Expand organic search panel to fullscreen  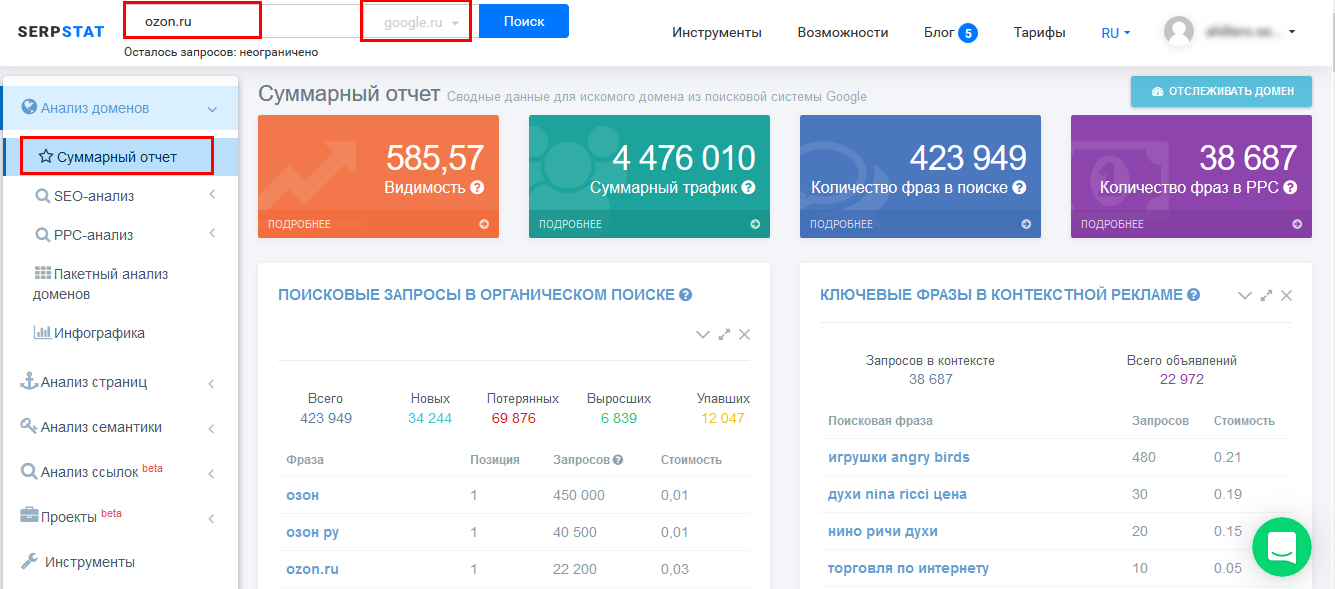(x=724, y=335)
